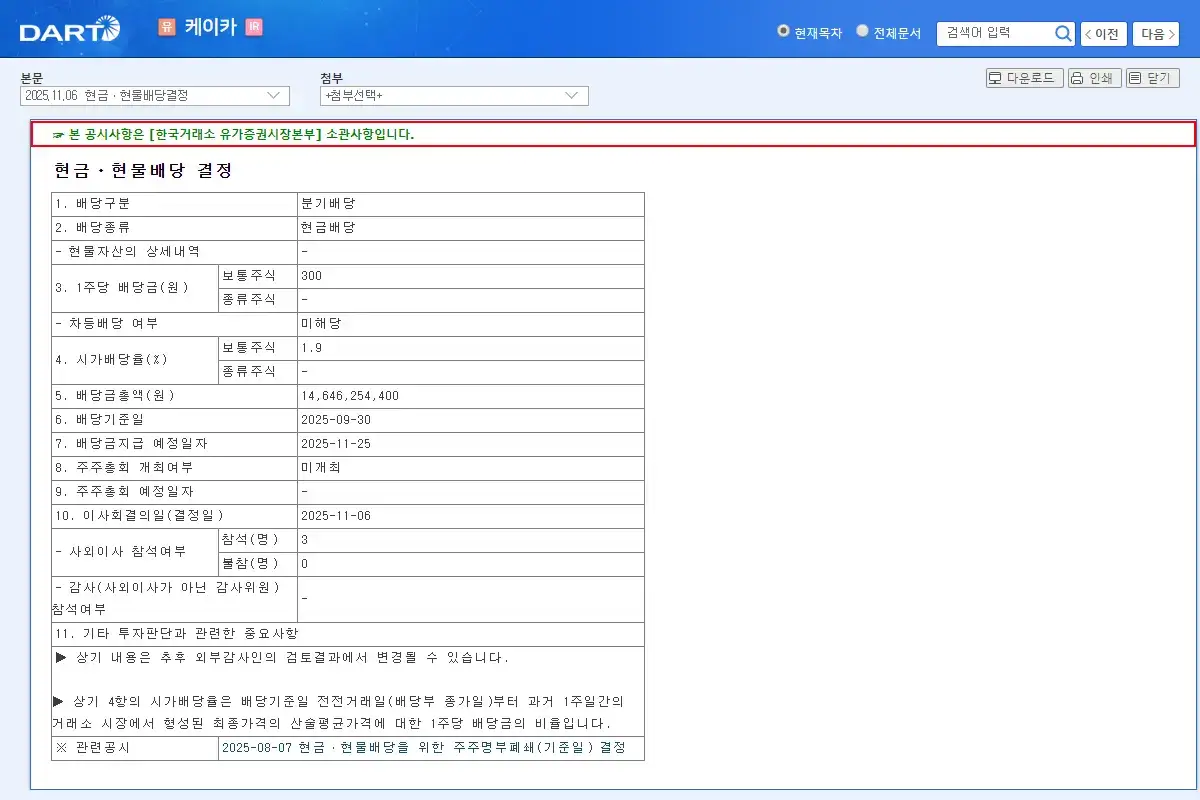
Task: Click the note about 외부감사인의 검토결과
Action: click(x=282, y=659)
